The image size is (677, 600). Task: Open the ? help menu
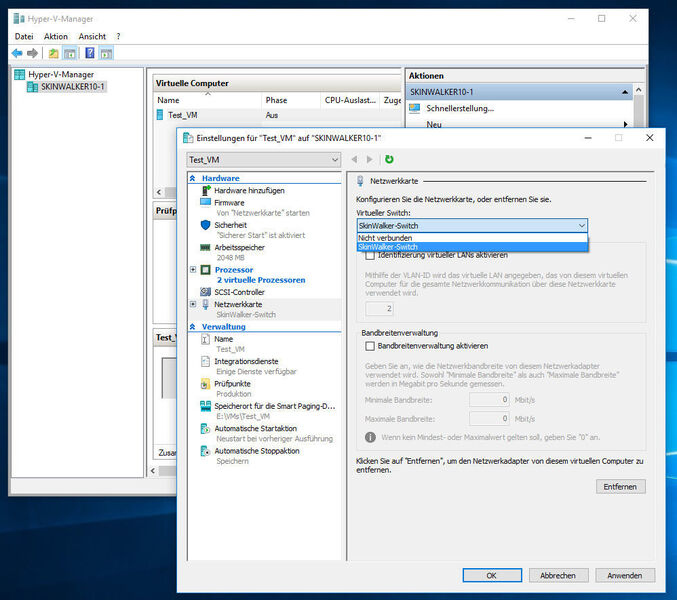coord(118,37)
